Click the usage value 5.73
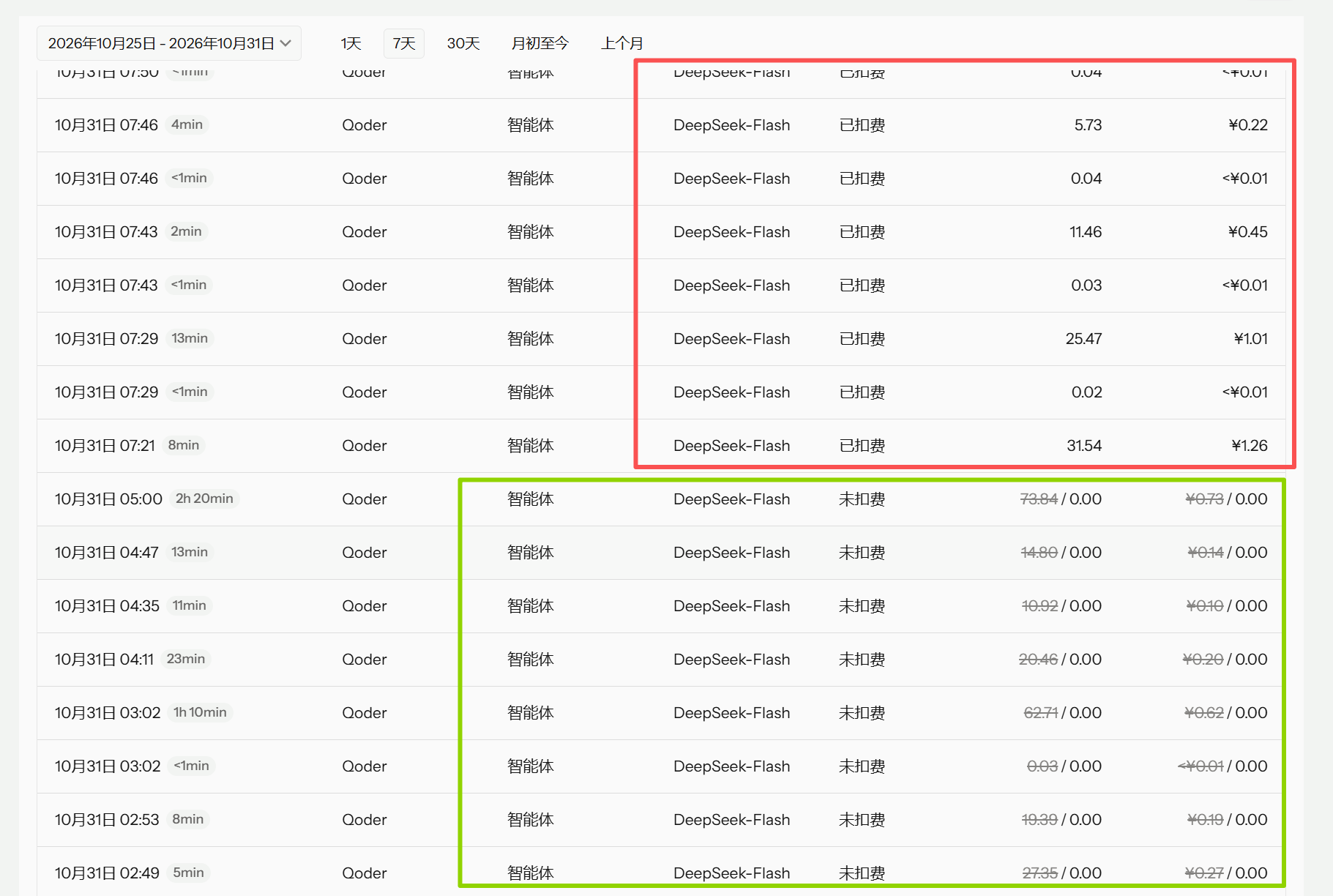 [x=1088, y=125]
